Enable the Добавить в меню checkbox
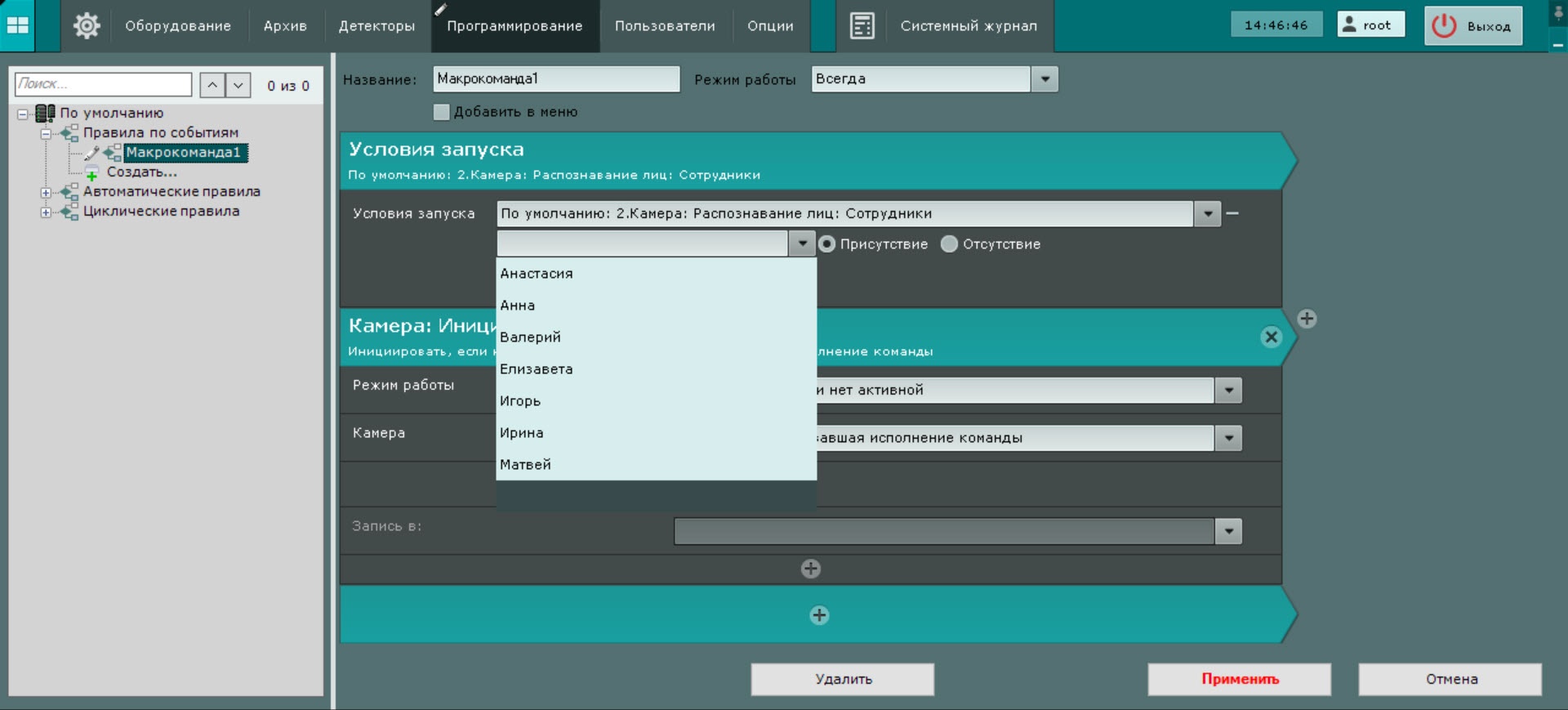Screen dimensions: 1568x710 (x=442, y=112)
